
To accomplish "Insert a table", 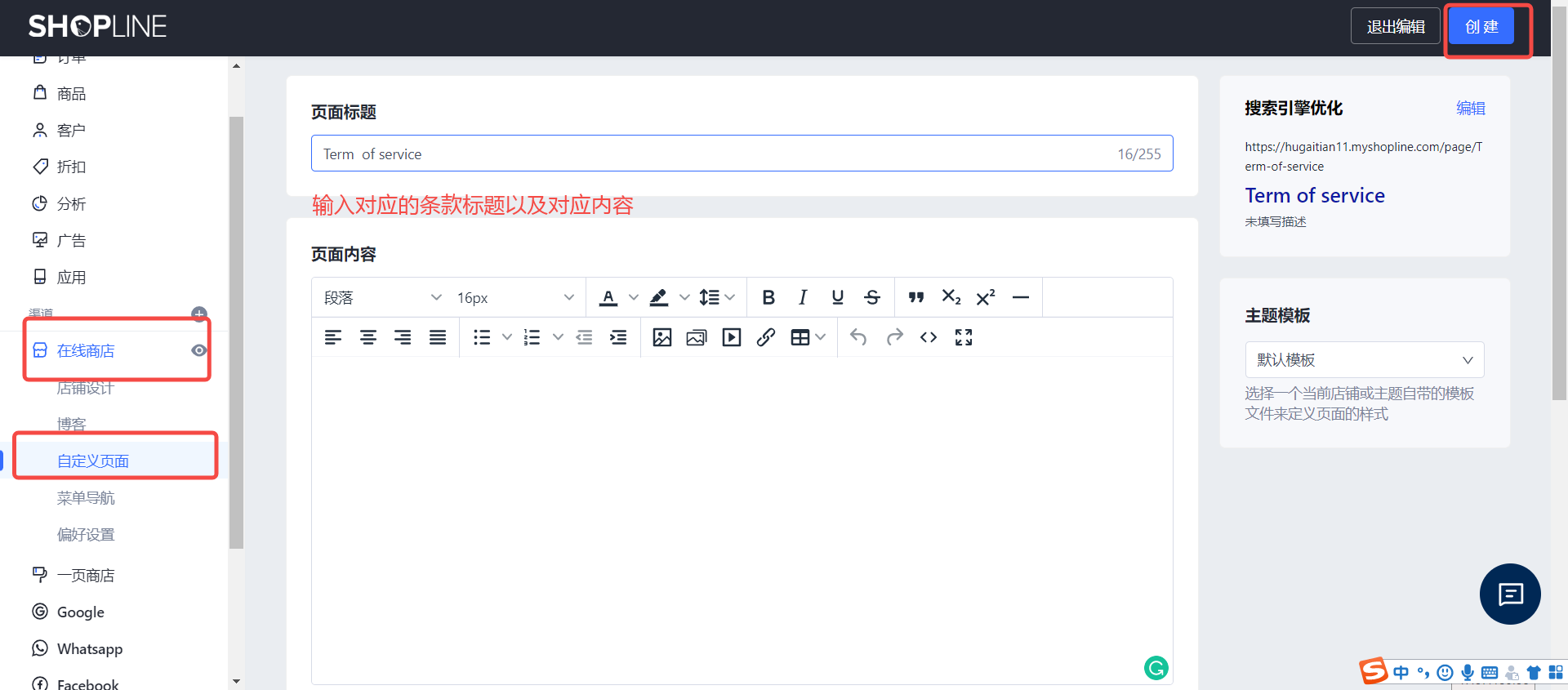I will pyautogui.click(x=800, y=337).
